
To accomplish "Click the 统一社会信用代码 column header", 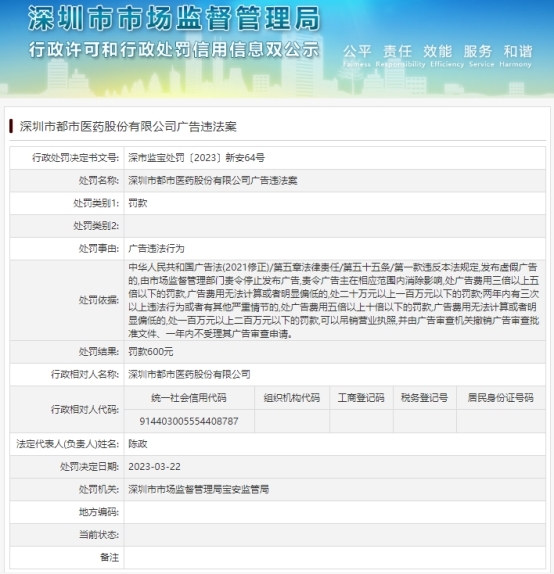I will coord(189,398).
